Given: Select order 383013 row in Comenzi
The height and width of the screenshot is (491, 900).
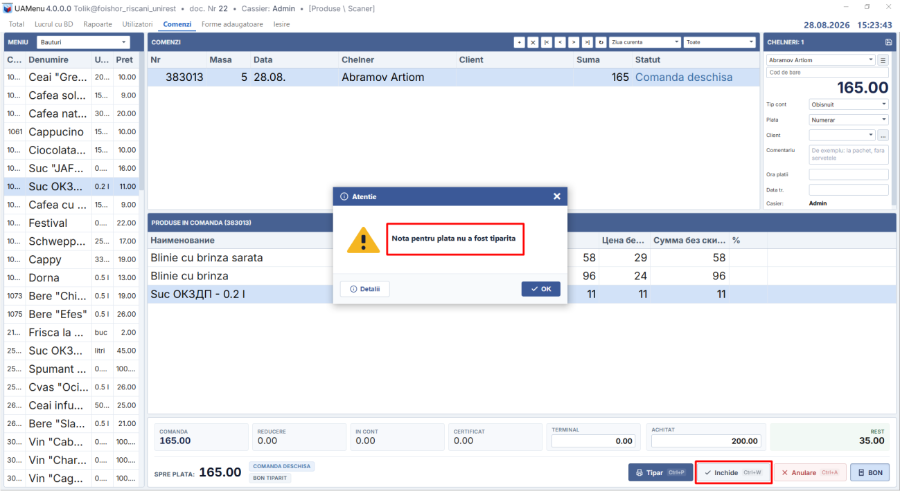Looking at the screenshot, I should [453, 78].
